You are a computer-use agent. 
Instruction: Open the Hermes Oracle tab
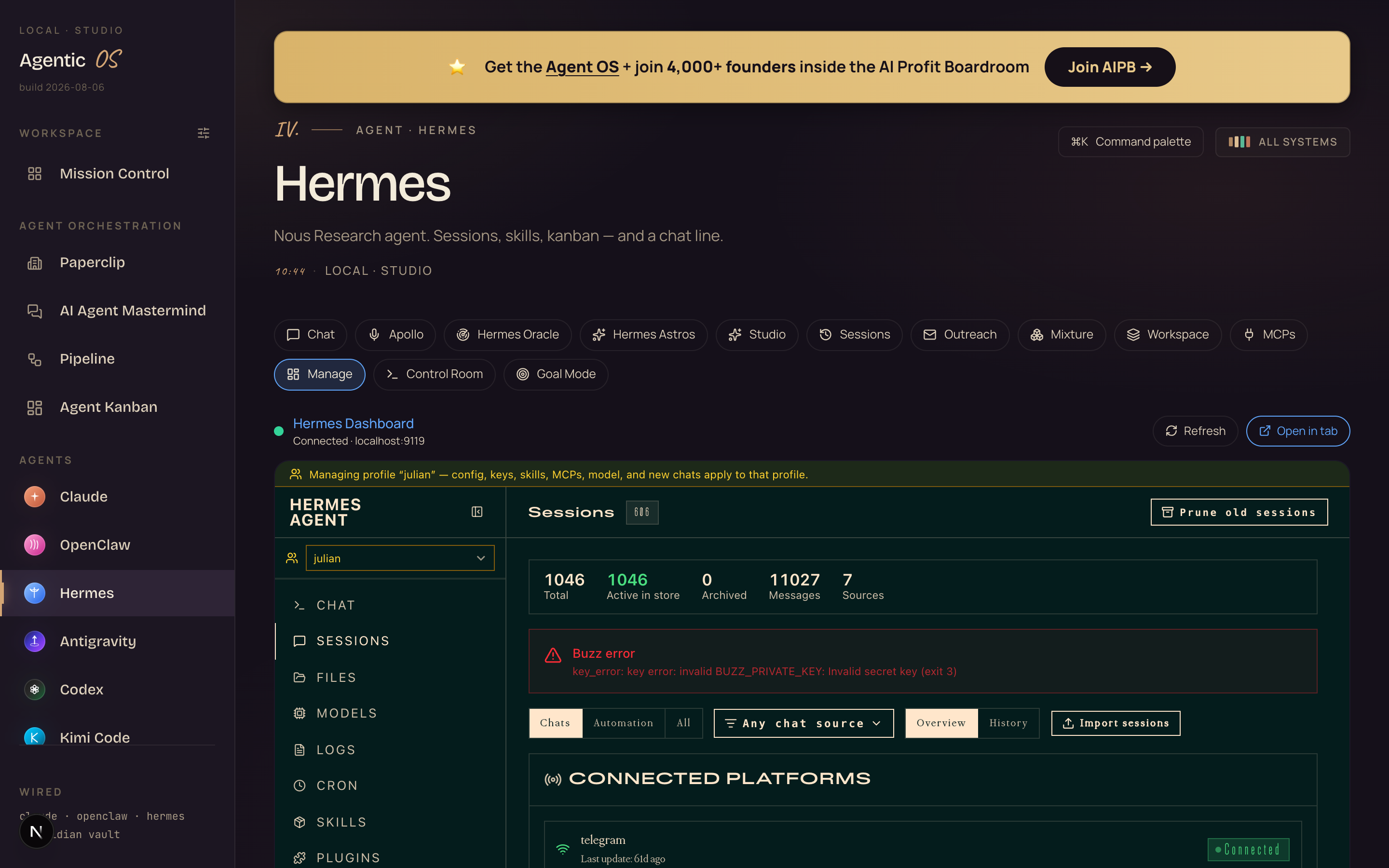coord(507,335)
